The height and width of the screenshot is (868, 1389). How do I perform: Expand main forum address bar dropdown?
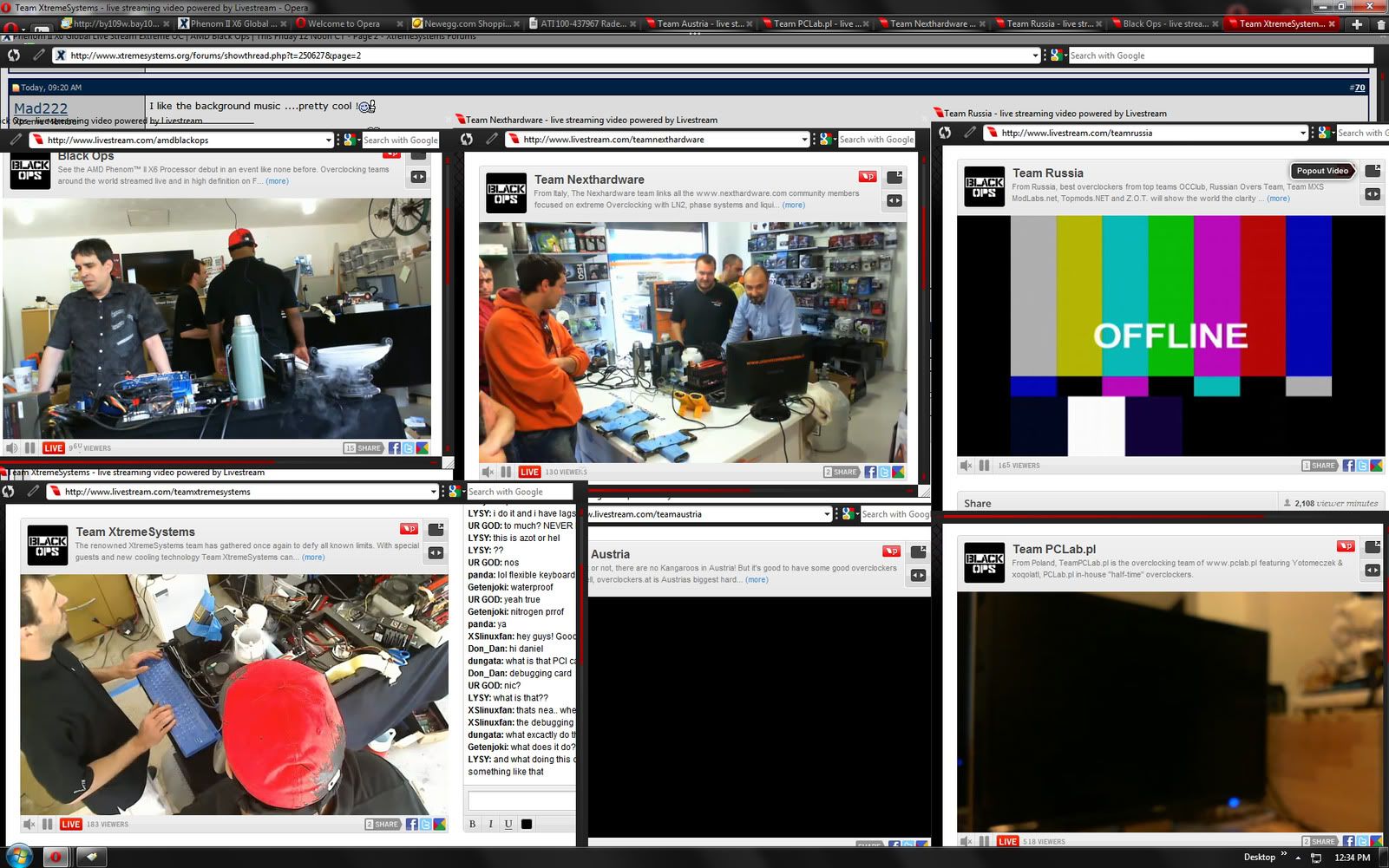click(x=1035, y=55)
